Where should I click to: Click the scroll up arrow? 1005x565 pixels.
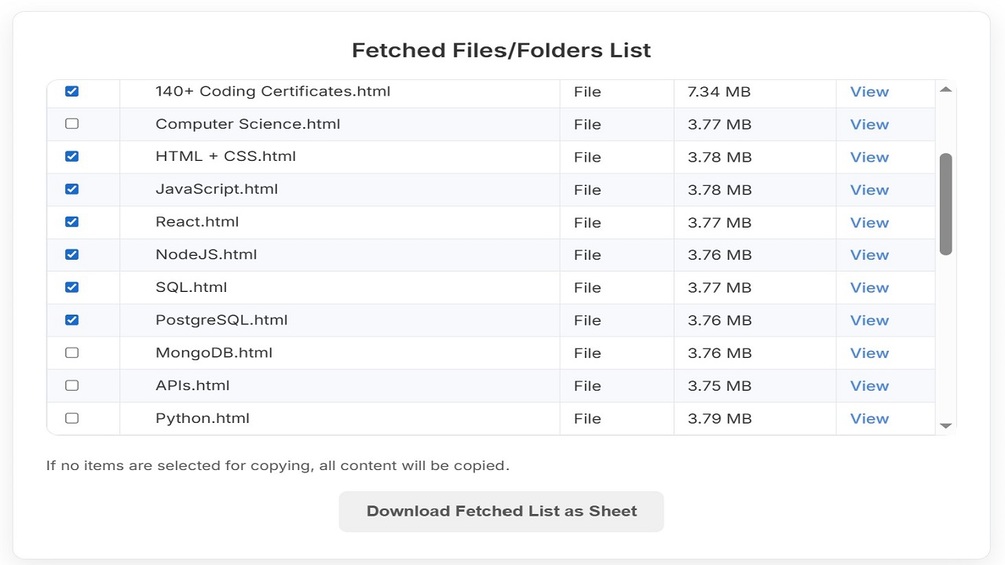pyautogui.click(x=946, y=90)
